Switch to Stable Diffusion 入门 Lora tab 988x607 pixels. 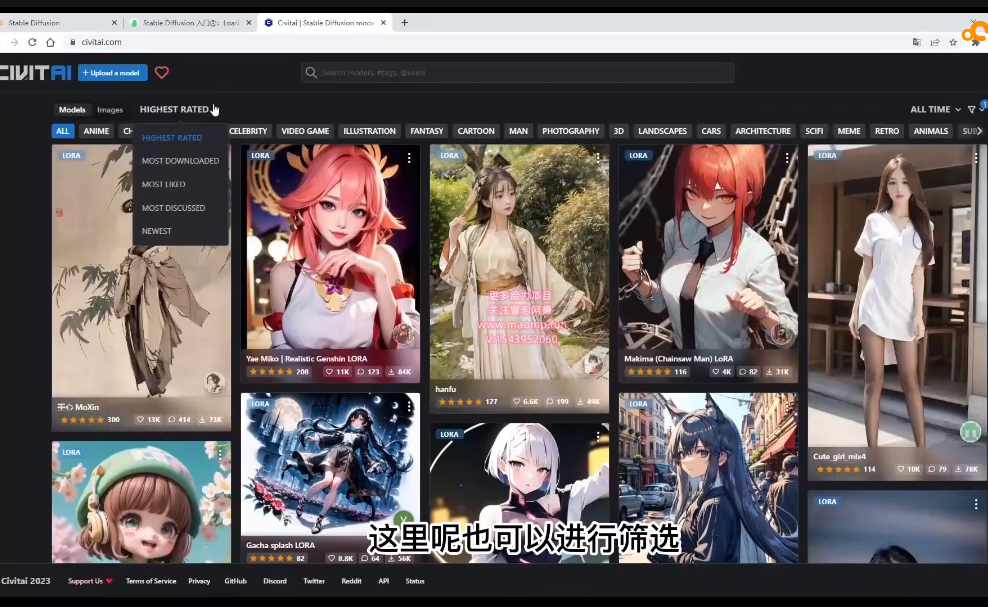tap(191, 23)
